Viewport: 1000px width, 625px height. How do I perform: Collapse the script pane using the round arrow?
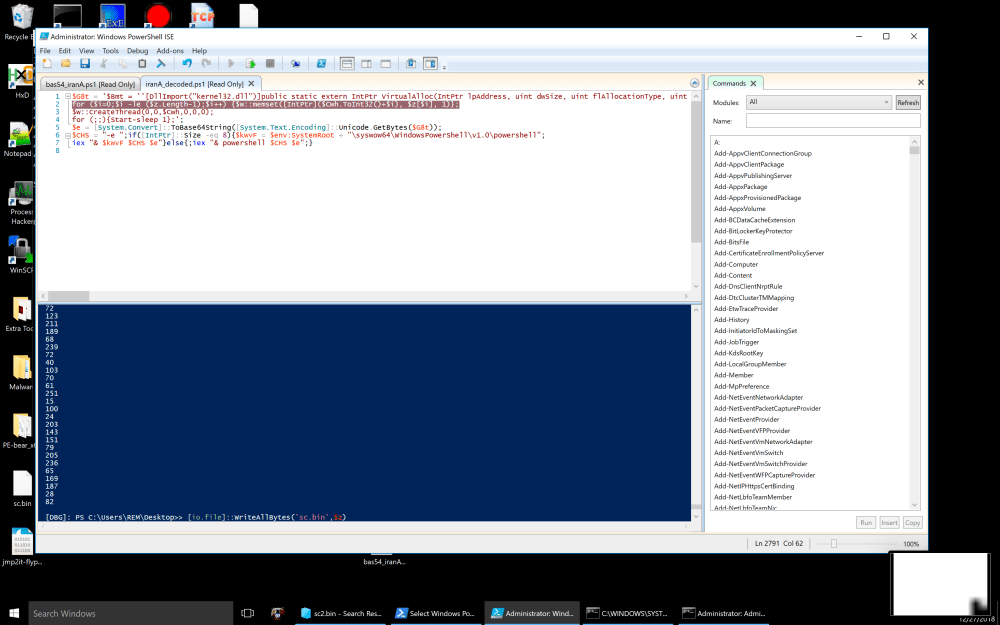click(695, 83)
